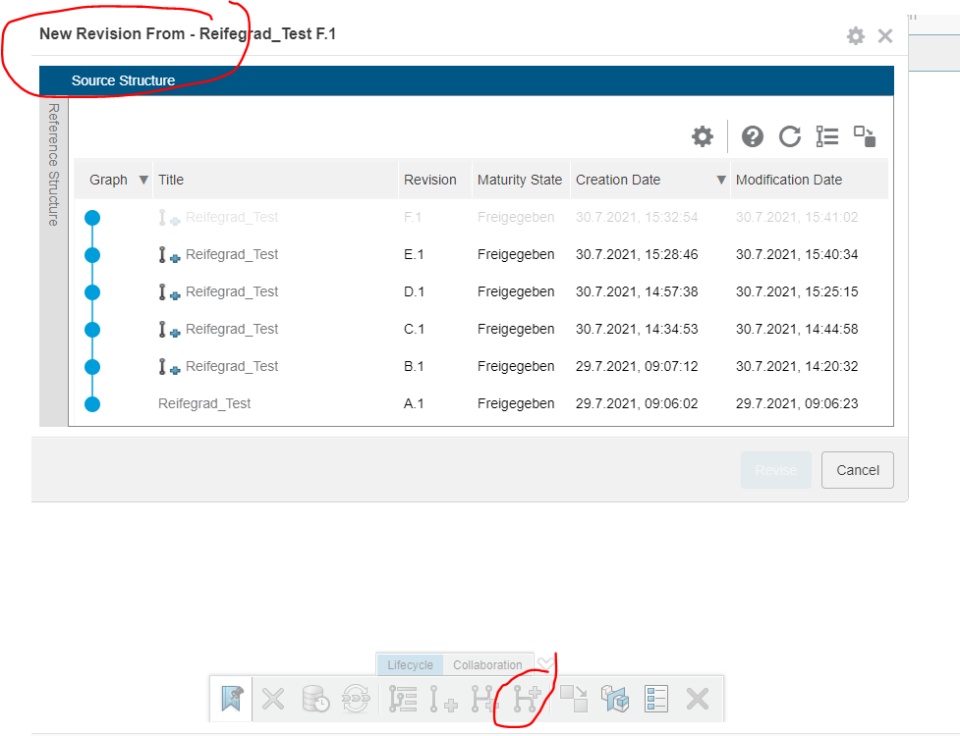The height and width of the screenshot is (736, 960).
Task: Select Reifegrad_Test title in row D.1
Action: [x=232, y=292]
